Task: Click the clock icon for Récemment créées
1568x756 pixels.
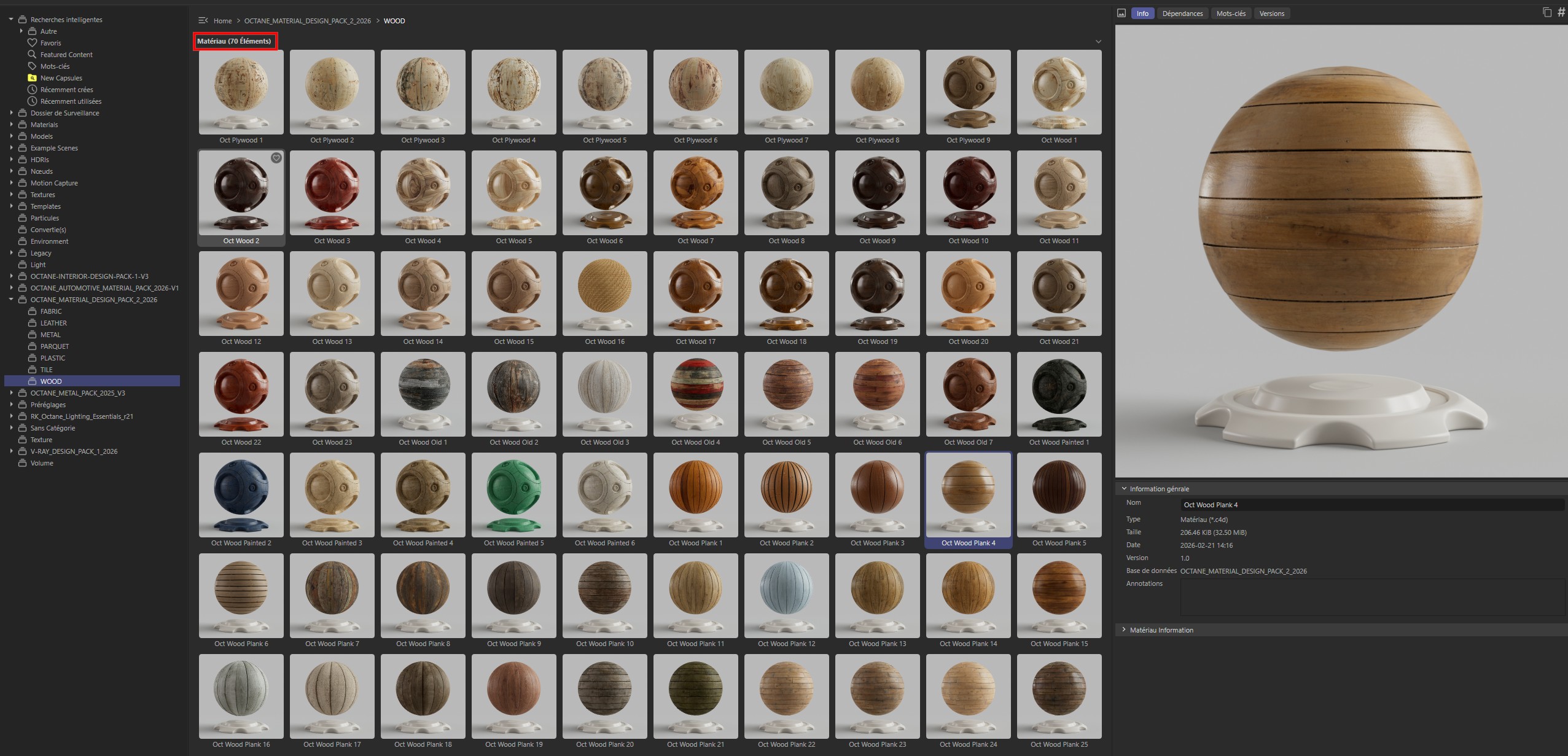Action: [x=33, y=89]
